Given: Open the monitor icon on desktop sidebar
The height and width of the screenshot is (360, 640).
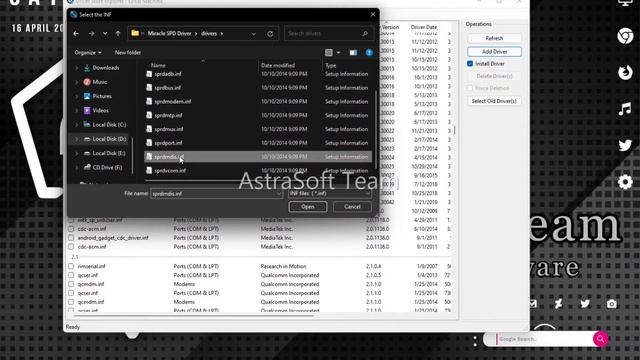Looking at the screenshot, I should [625, 3].
